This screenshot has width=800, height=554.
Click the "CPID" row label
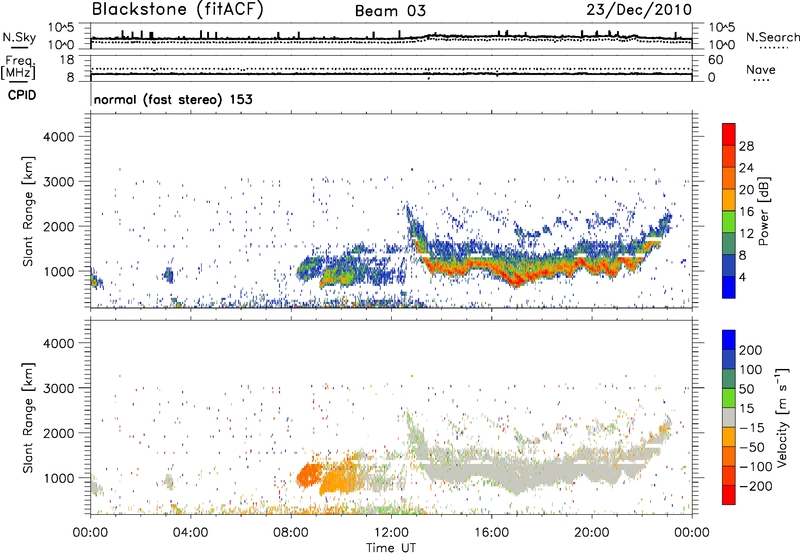point(22,95)
